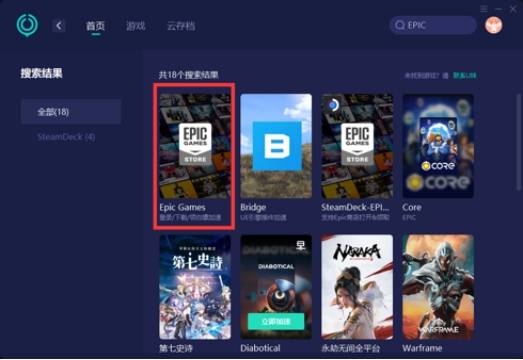The height and width of the screenshot is (360, 523).
Task: Click the green accelerate button on Diabotical
Action: click(x=276, y=321)
